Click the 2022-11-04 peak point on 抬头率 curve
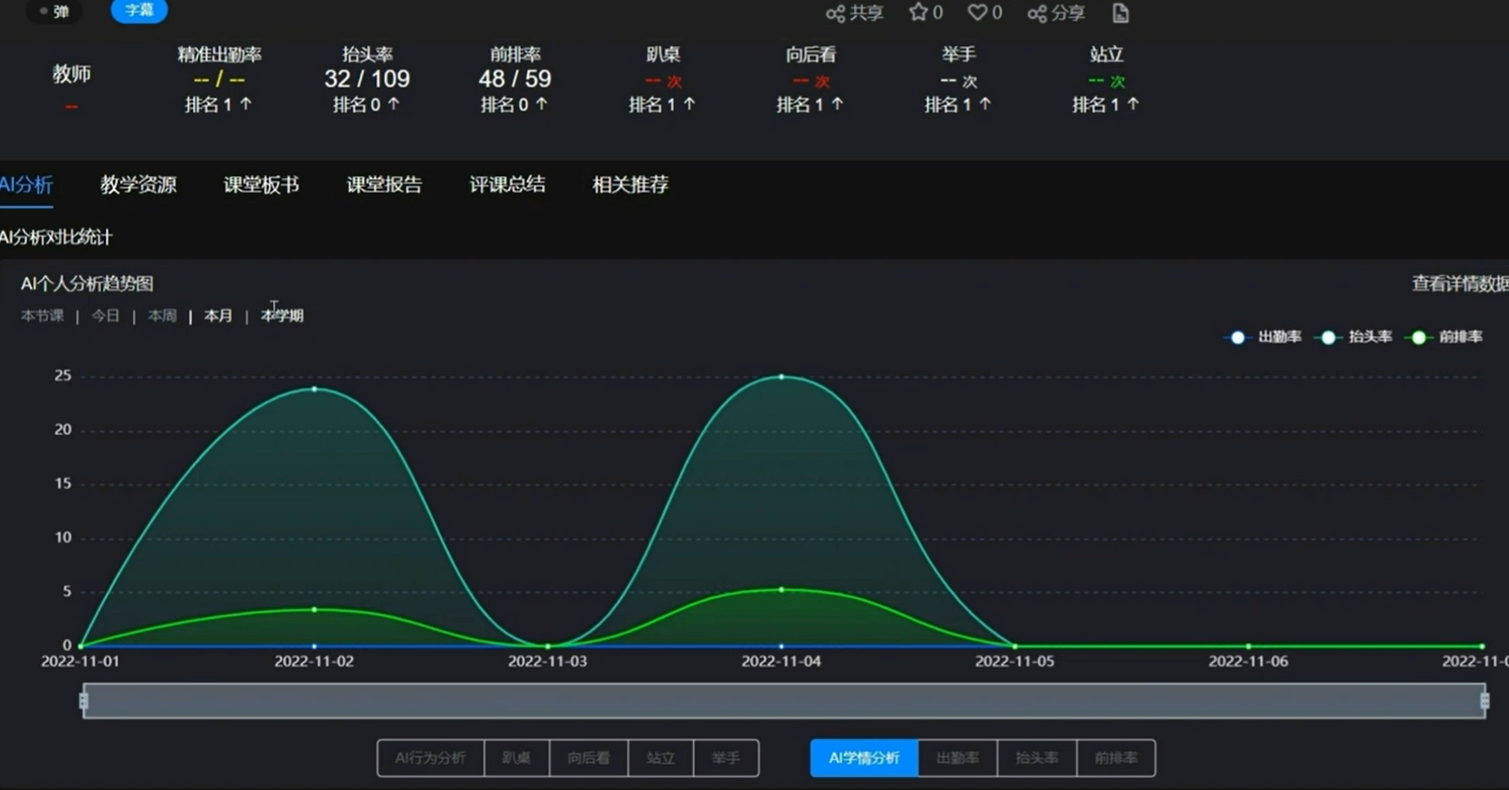 tap(781, 377)
